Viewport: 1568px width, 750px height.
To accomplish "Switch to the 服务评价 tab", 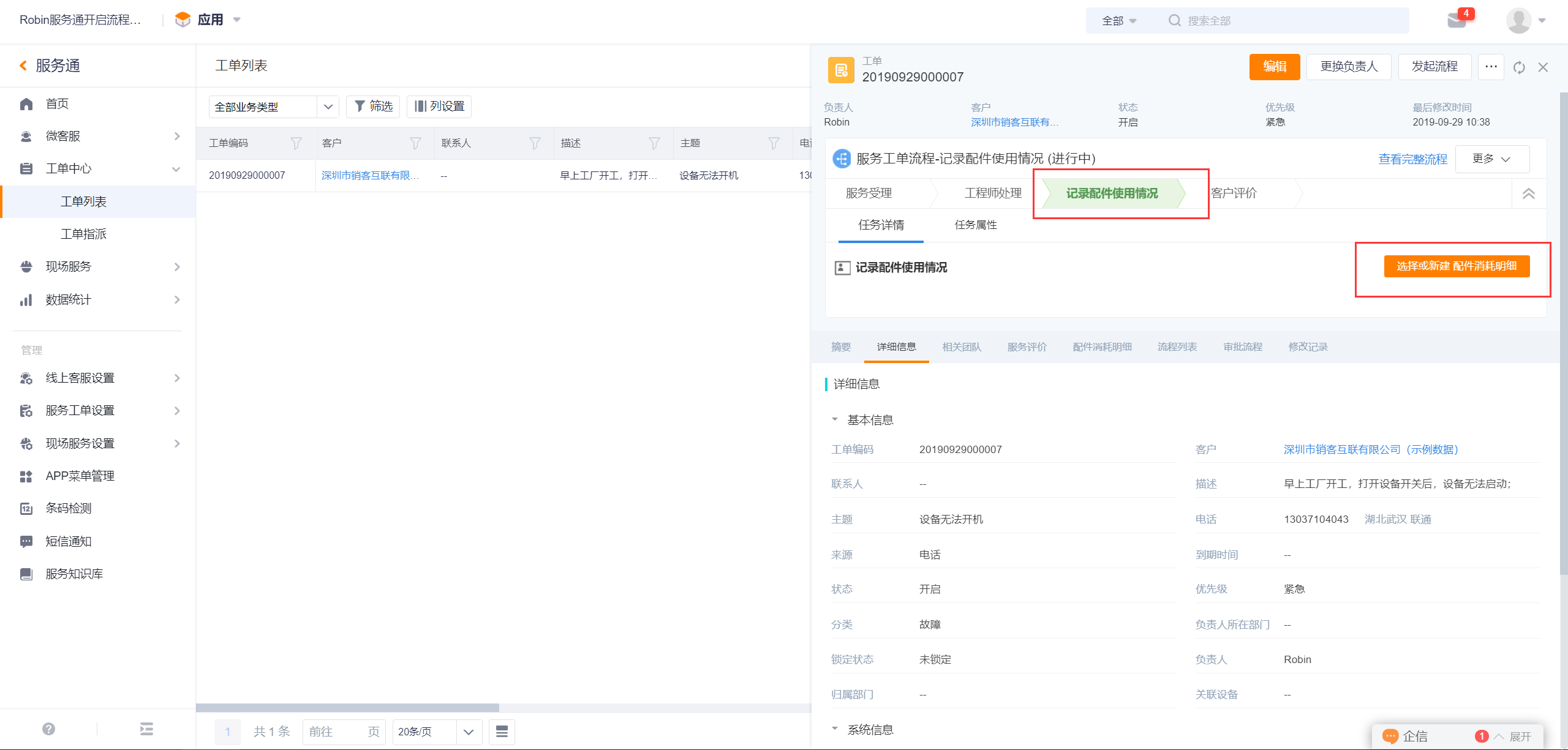I will (1027, 347).
